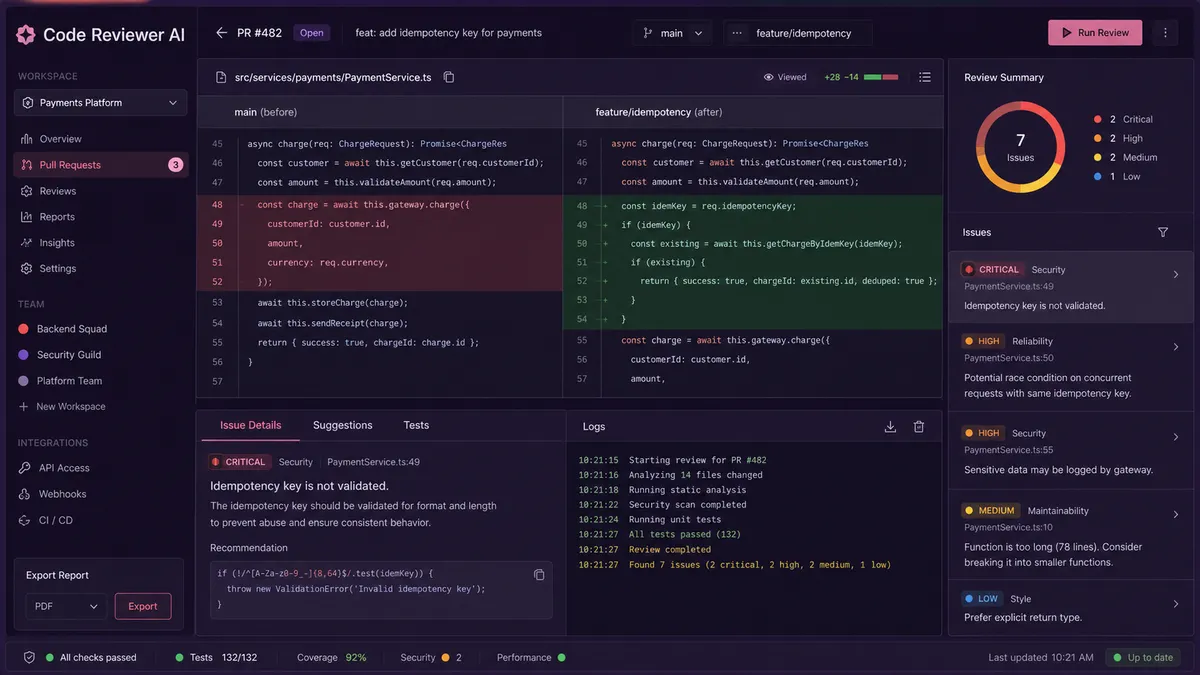This screenshot has width=1200, height=675.
Task: Click the Up to date status badge
Action: click(1144, 657)
